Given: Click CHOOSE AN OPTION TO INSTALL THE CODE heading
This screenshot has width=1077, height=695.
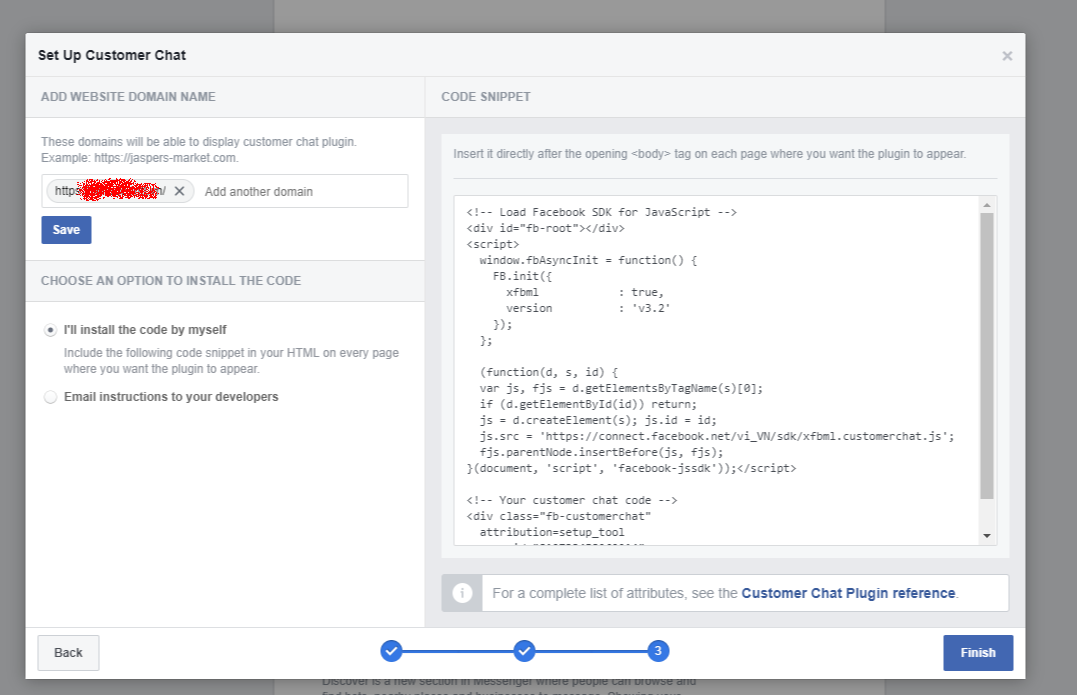Looking at the screenshot, I should (170, 281).
